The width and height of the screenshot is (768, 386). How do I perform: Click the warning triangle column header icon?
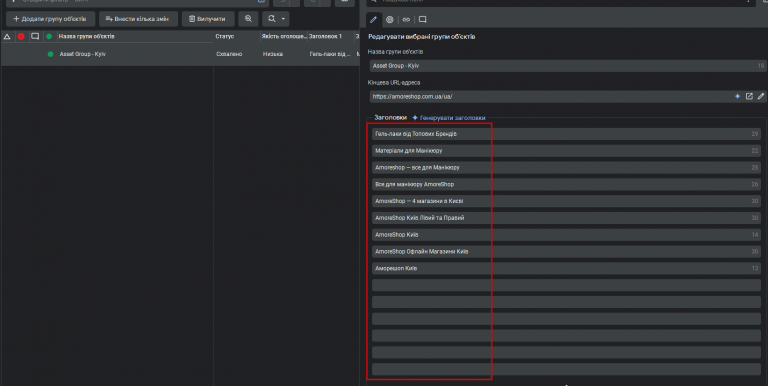tap(7, 36)
